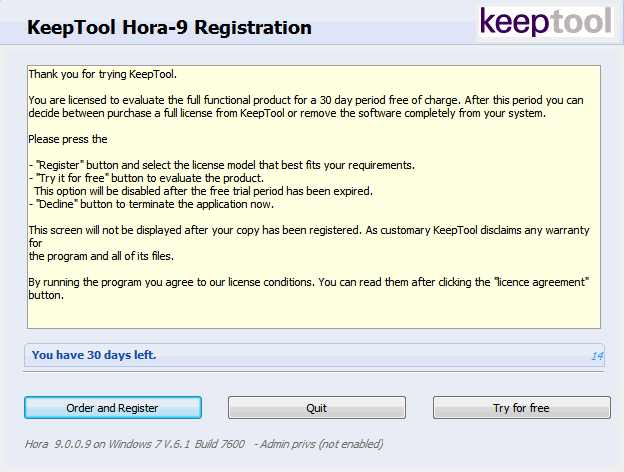
Task: Click the "By running the program you agree" sentence
Action: pos(308,289)
